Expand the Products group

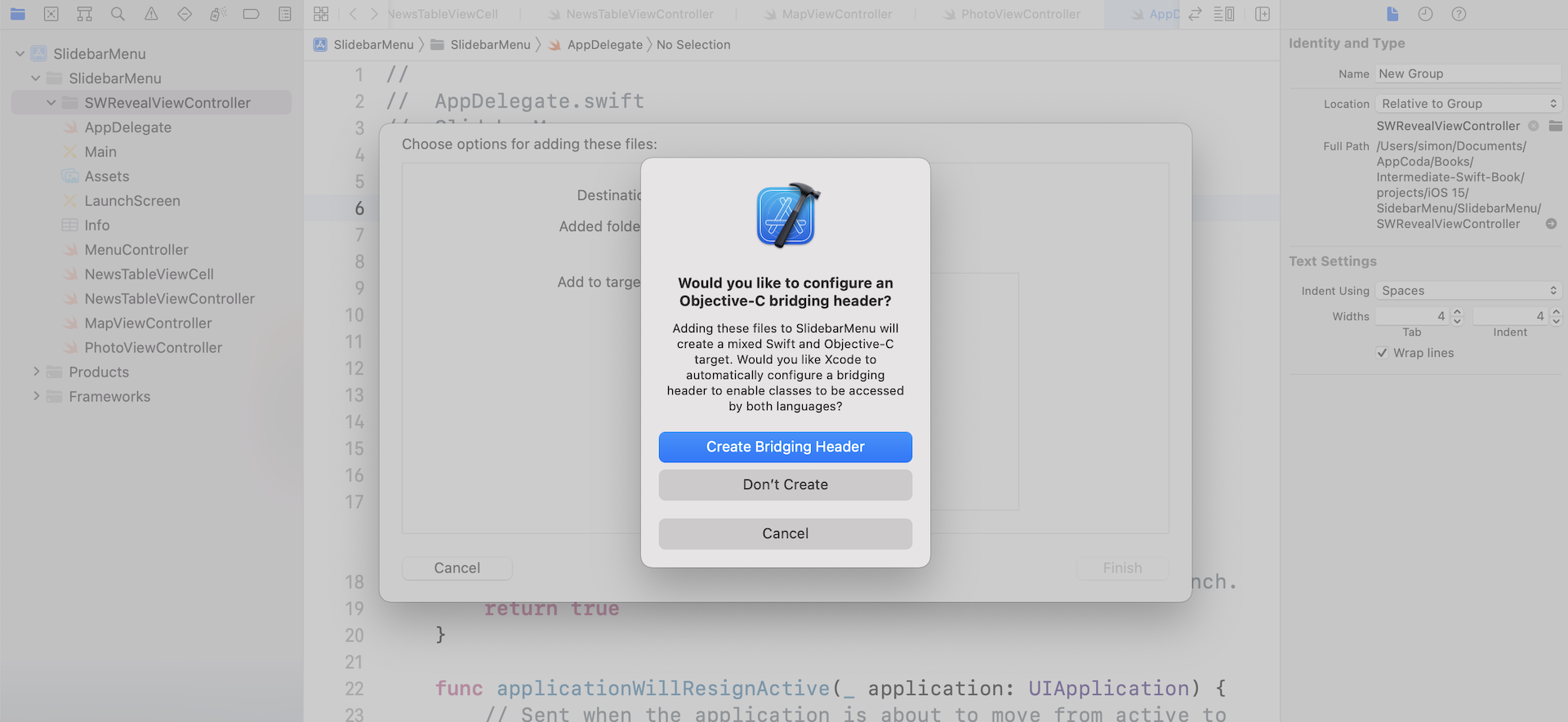(x=36, y=372)
